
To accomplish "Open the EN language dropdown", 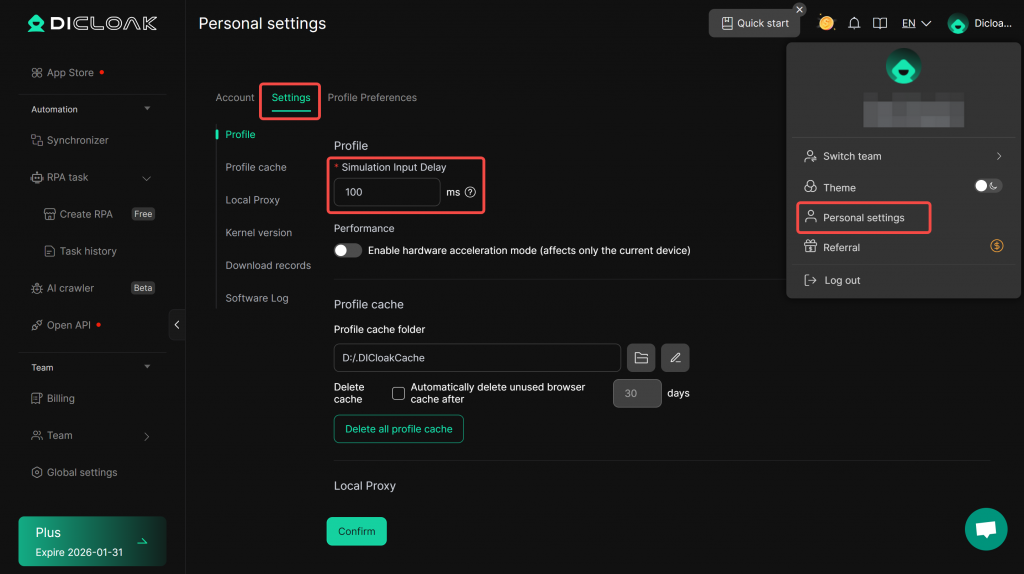I will [x=916, y=23].
